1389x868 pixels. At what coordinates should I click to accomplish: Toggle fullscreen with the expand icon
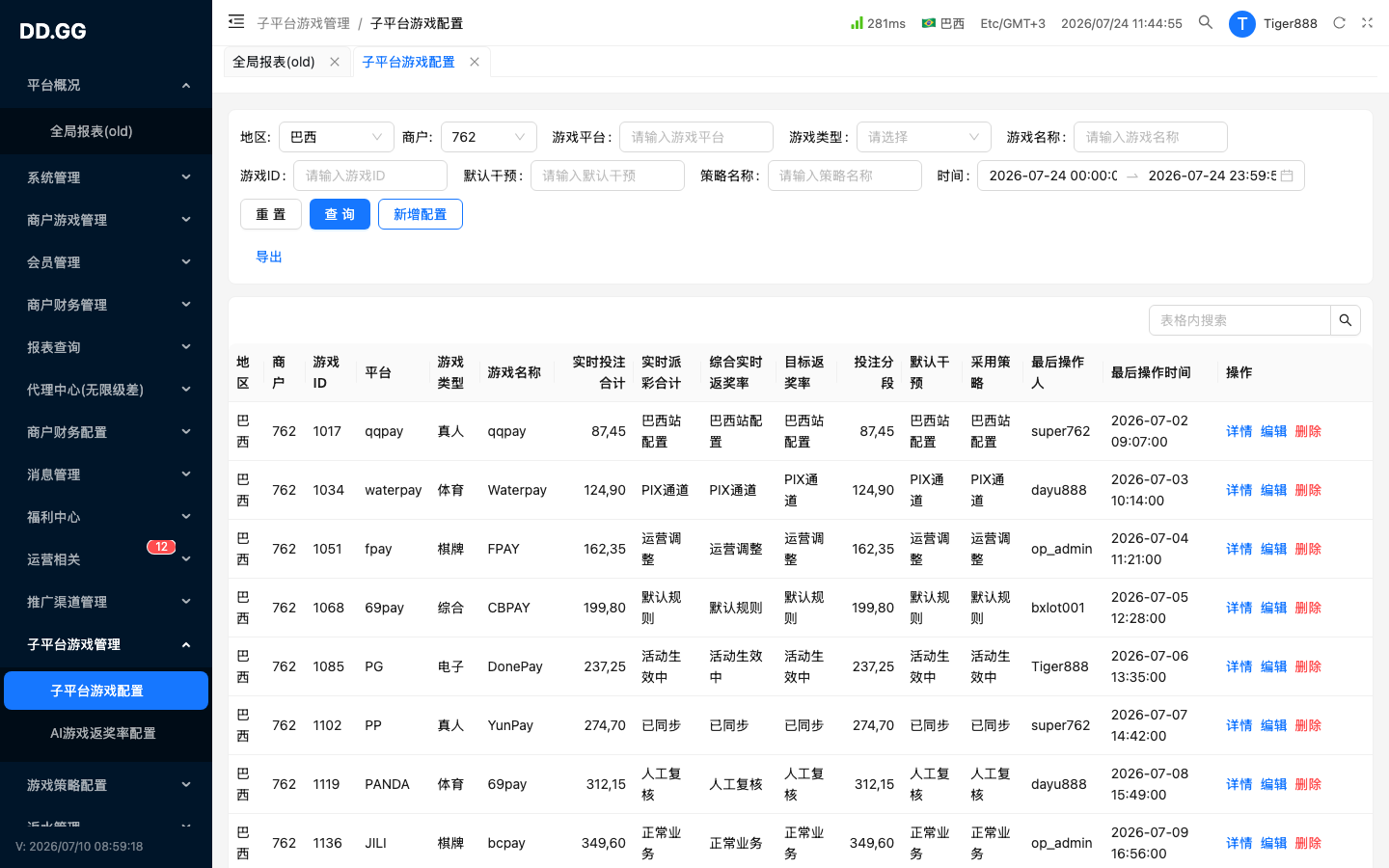(1367, 22)
